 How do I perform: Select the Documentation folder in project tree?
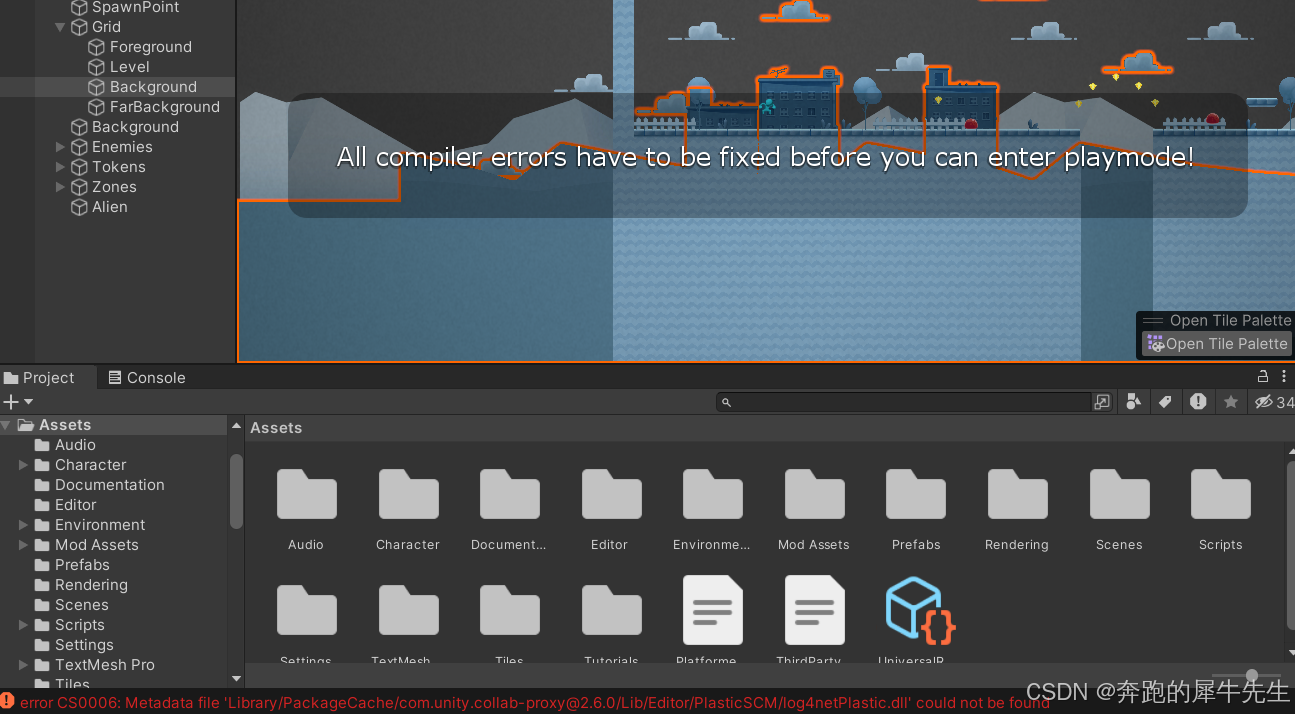tap(109, 485)
